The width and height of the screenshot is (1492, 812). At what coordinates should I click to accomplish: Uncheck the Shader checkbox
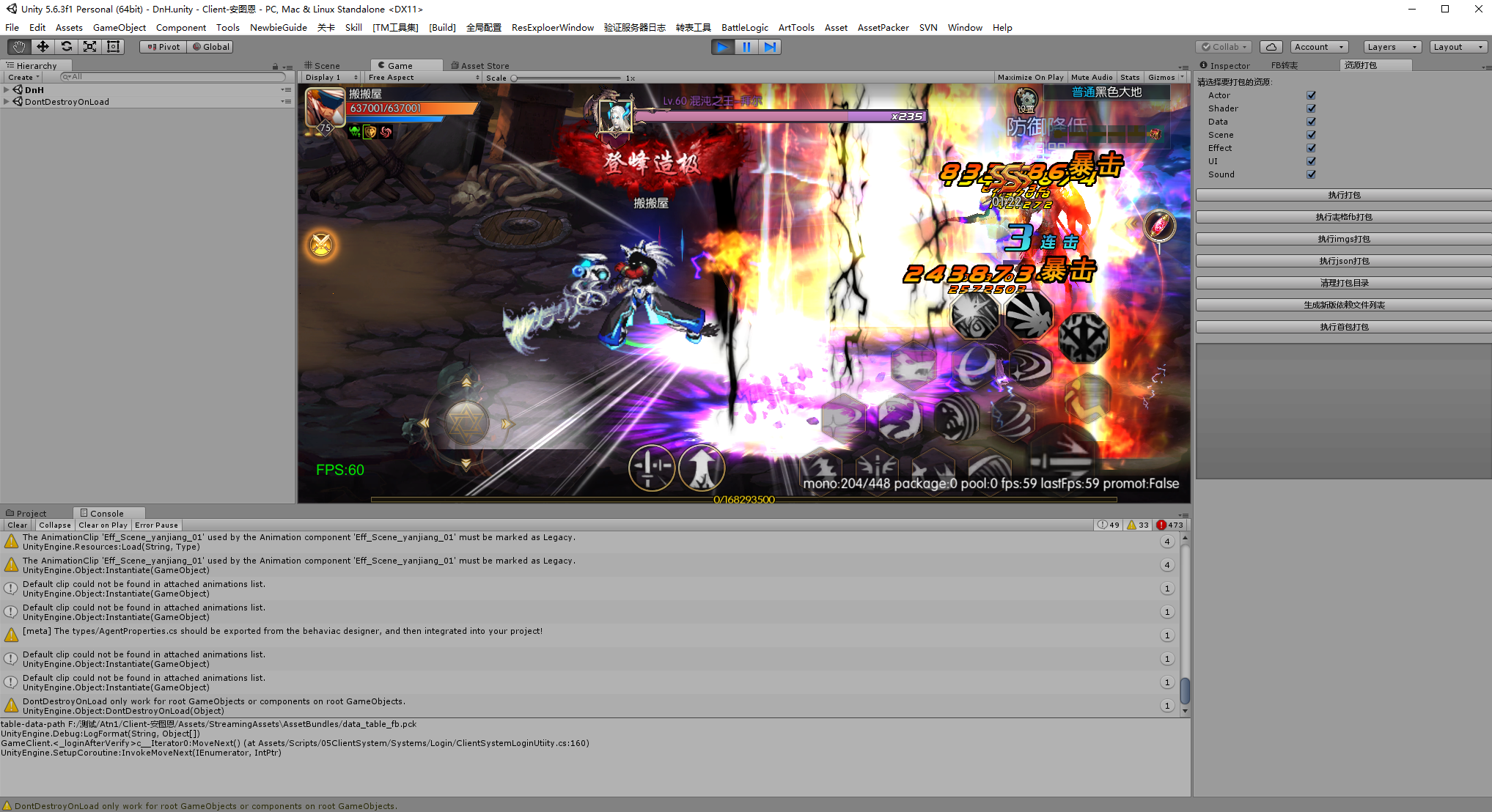point(1311,108)
